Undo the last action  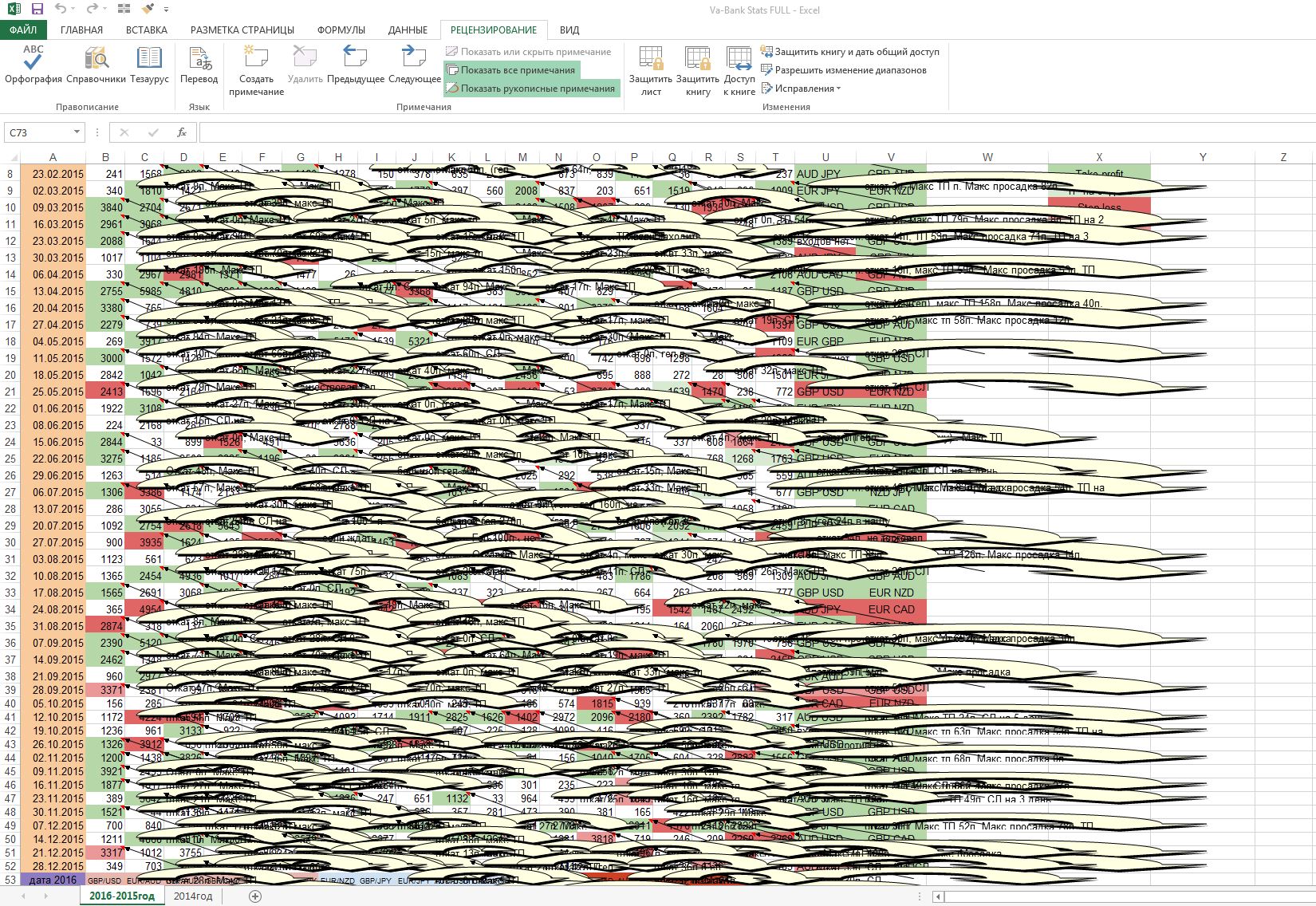click(x=61, y=10)
